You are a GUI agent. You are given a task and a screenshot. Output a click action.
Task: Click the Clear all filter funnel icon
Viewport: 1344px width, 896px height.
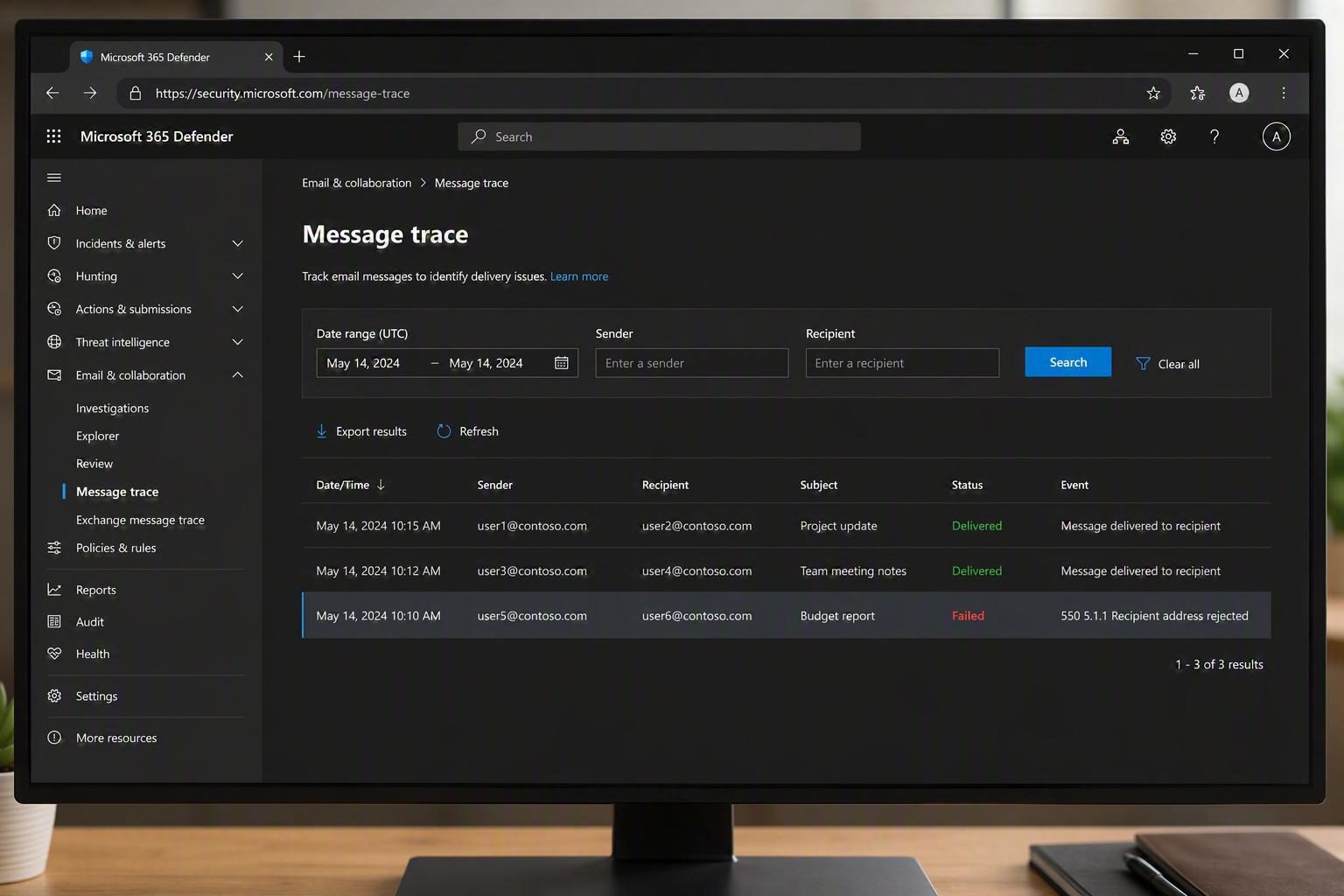coord(1143,363)
